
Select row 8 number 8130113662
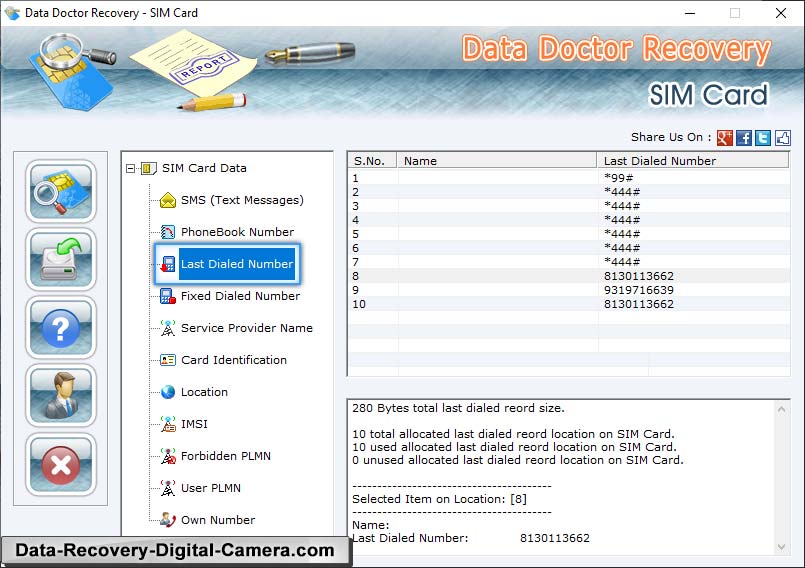point(569,276)
